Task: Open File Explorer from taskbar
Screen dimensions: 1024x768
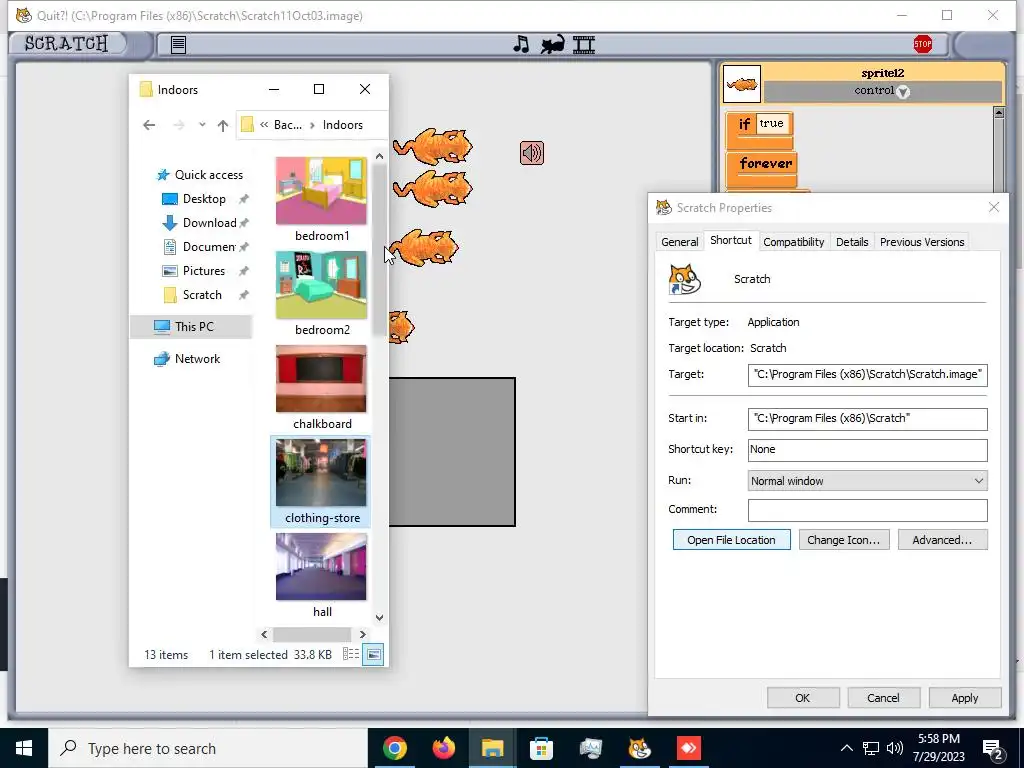Action: 492,748
